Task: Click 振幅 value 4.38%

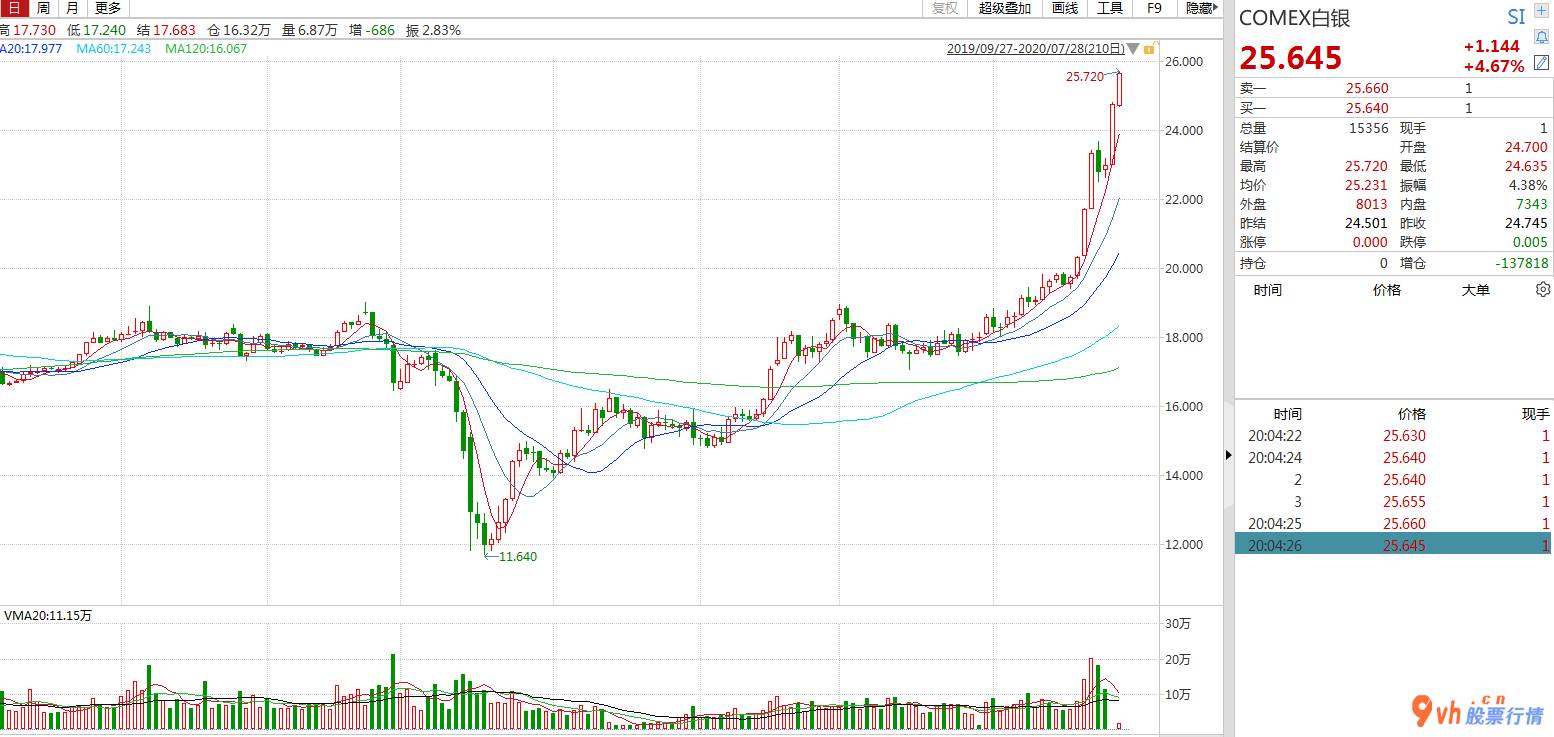Action: click(x=1528, y=185)
